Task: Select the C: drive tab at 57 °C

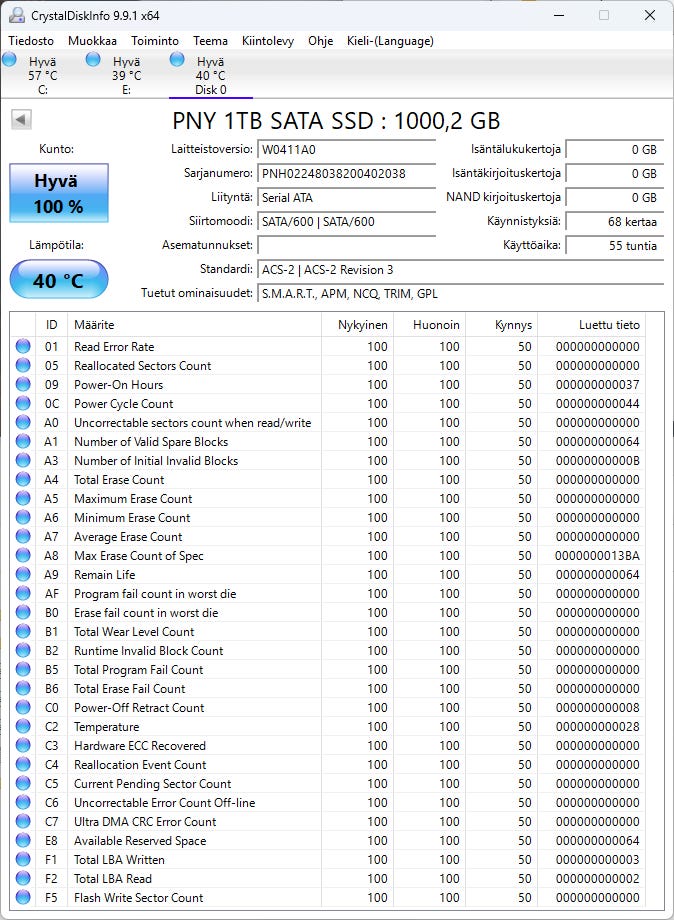Action: click(42, 75)
